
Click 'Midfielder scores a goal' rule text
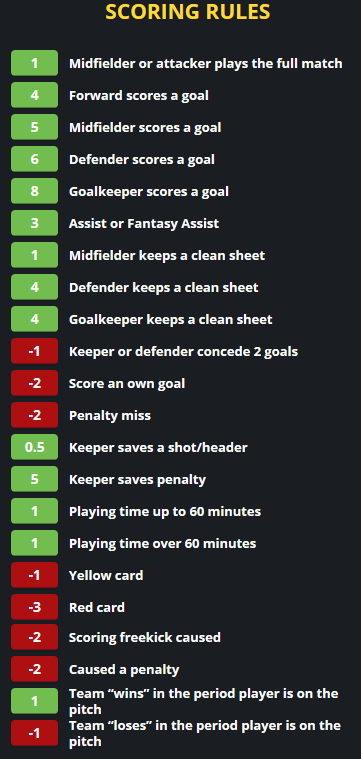145,127
